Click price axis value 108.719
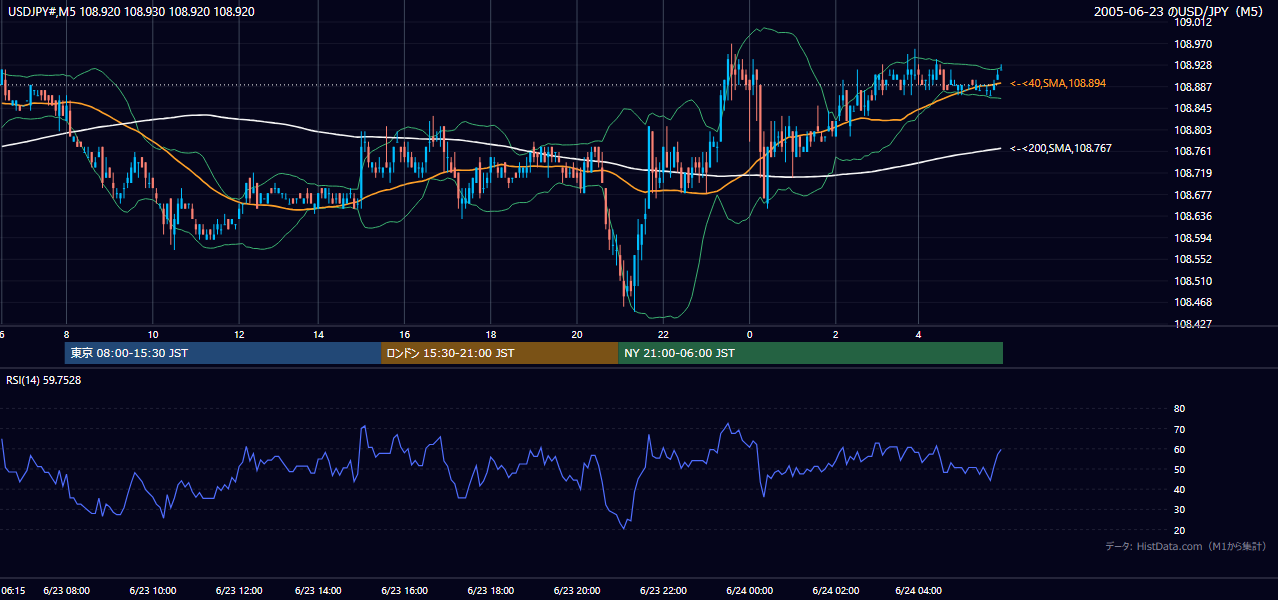 click(x=1192, y=173)
